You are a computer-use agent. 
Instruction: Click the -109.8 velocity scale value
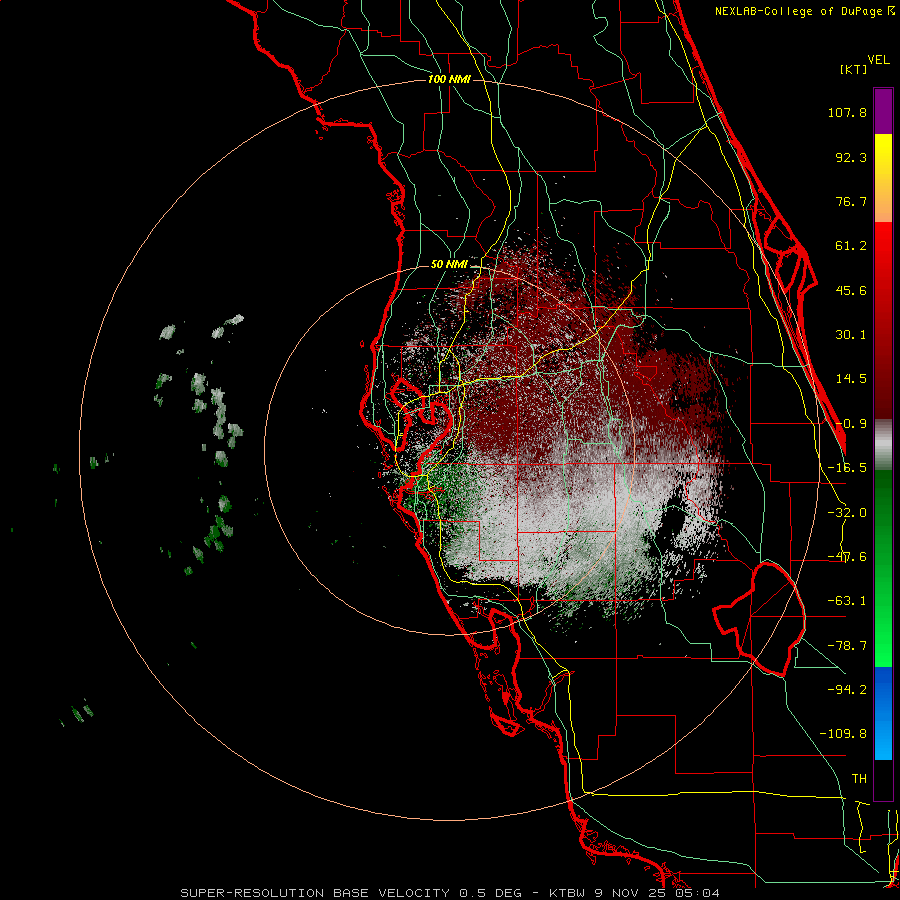coord(844,734)
